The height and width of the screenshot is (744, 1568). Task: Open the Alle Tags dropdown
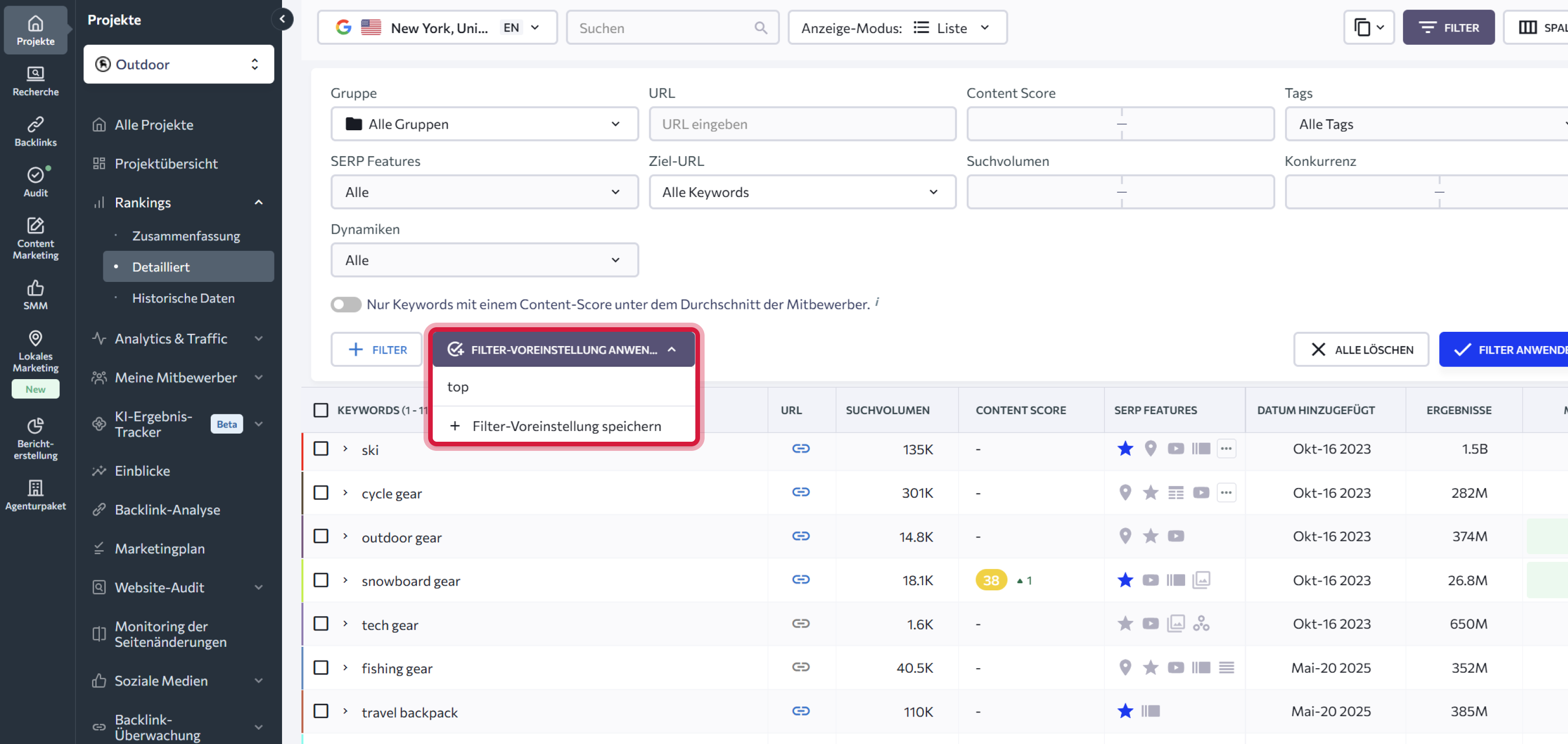(1427, 124)
